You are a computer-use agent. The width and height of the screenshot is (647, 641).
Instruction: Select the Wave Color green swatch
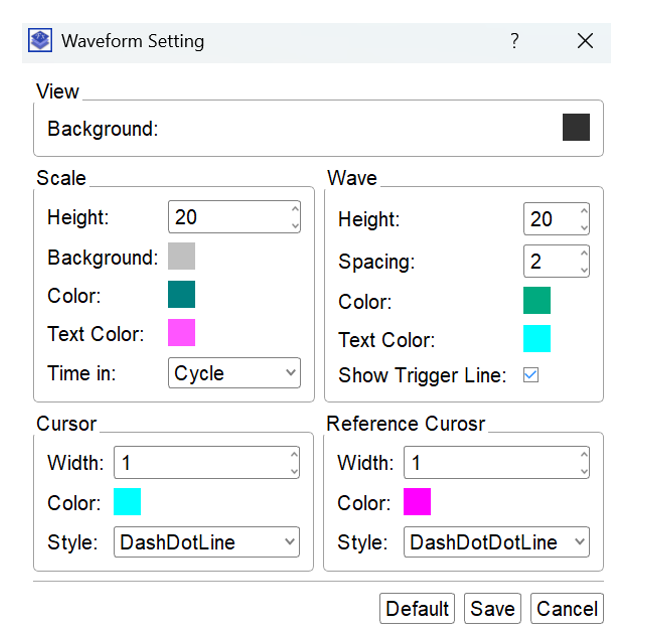(x=537, y=301)
